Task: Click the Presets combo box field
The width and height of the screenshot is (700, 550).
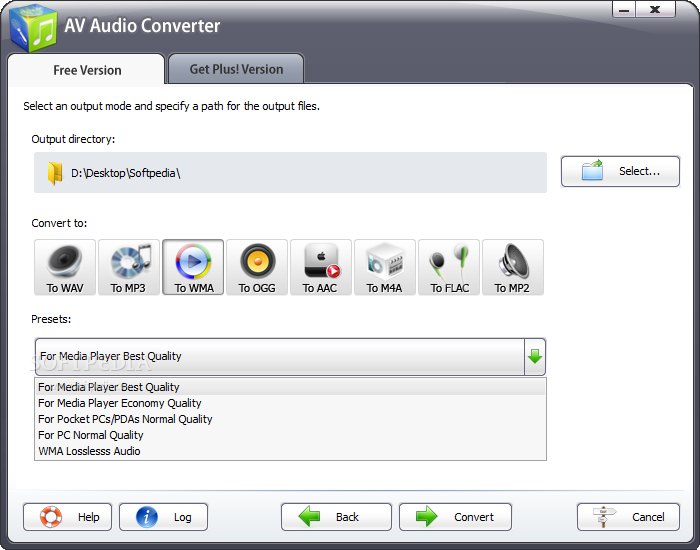Action: click(x=290, y=356)
